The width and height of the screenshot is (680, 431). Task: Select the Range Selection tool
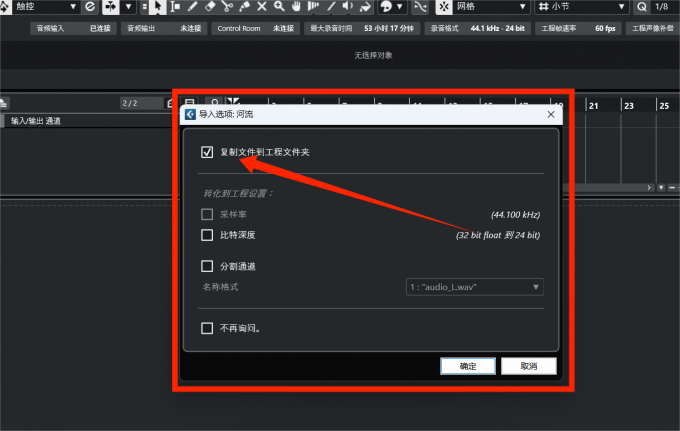[175, 7]
